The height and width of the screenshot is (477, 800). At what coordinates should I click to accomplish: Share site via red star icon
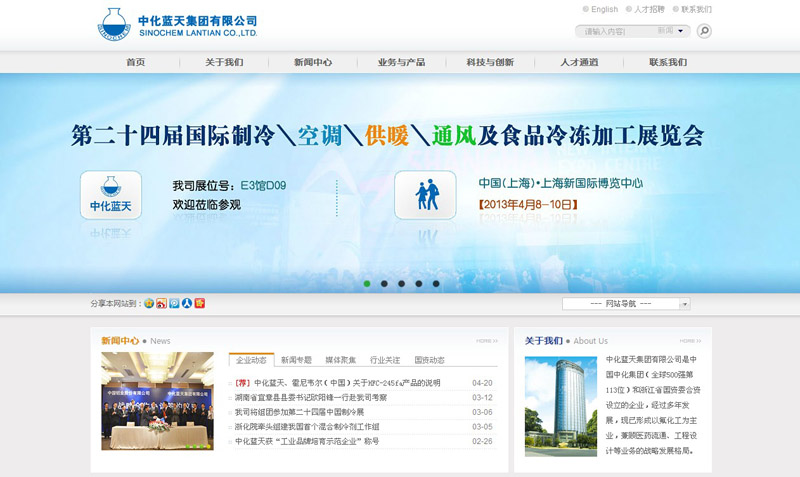[199, 303]
